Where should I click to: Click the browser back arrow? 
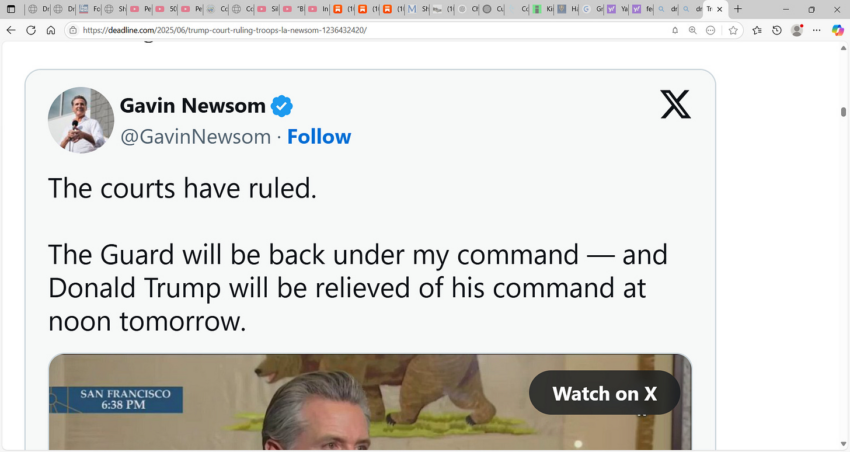[11, 30]
